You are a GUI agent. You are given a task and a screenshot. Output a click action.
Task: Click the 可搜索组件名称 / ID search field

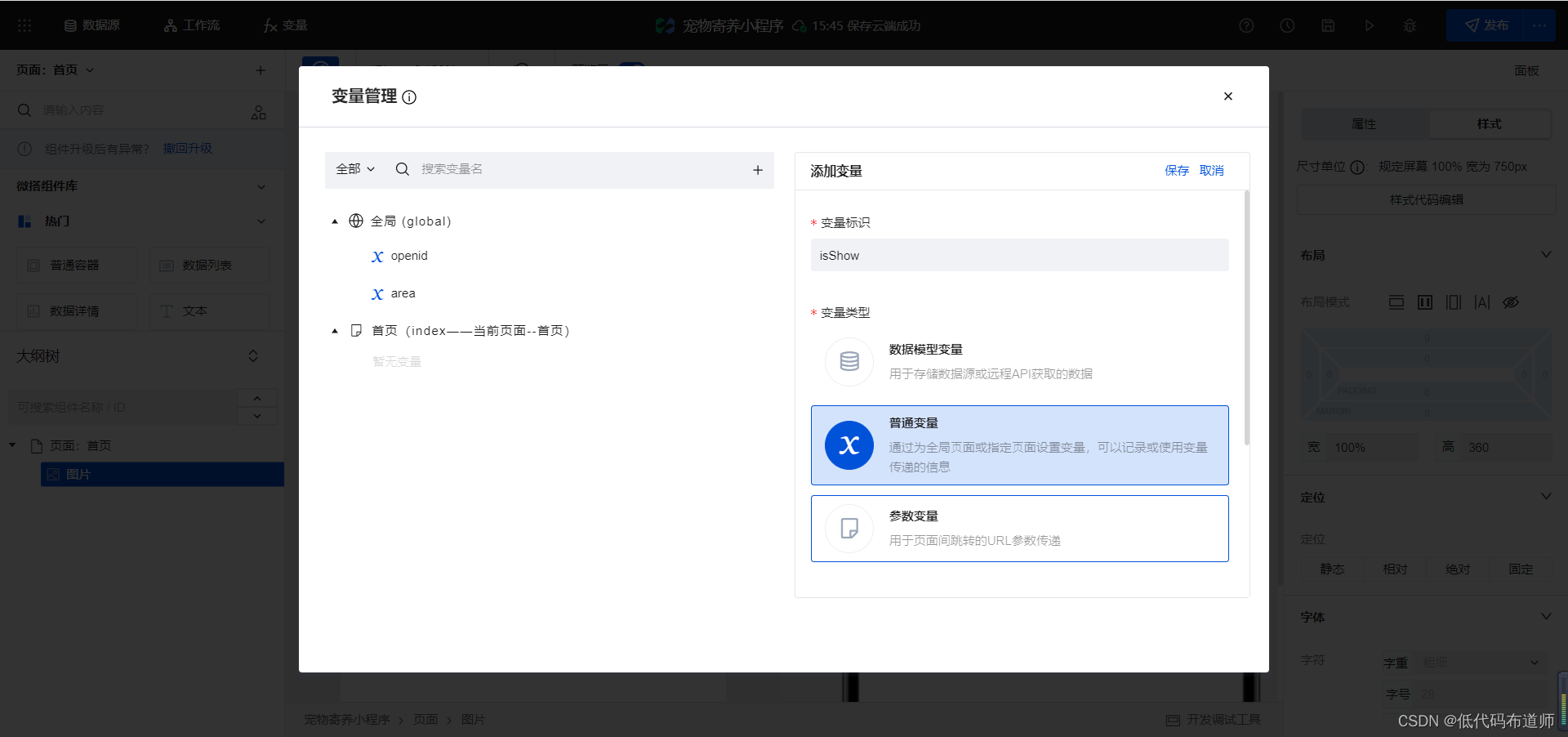pos(122,407)
